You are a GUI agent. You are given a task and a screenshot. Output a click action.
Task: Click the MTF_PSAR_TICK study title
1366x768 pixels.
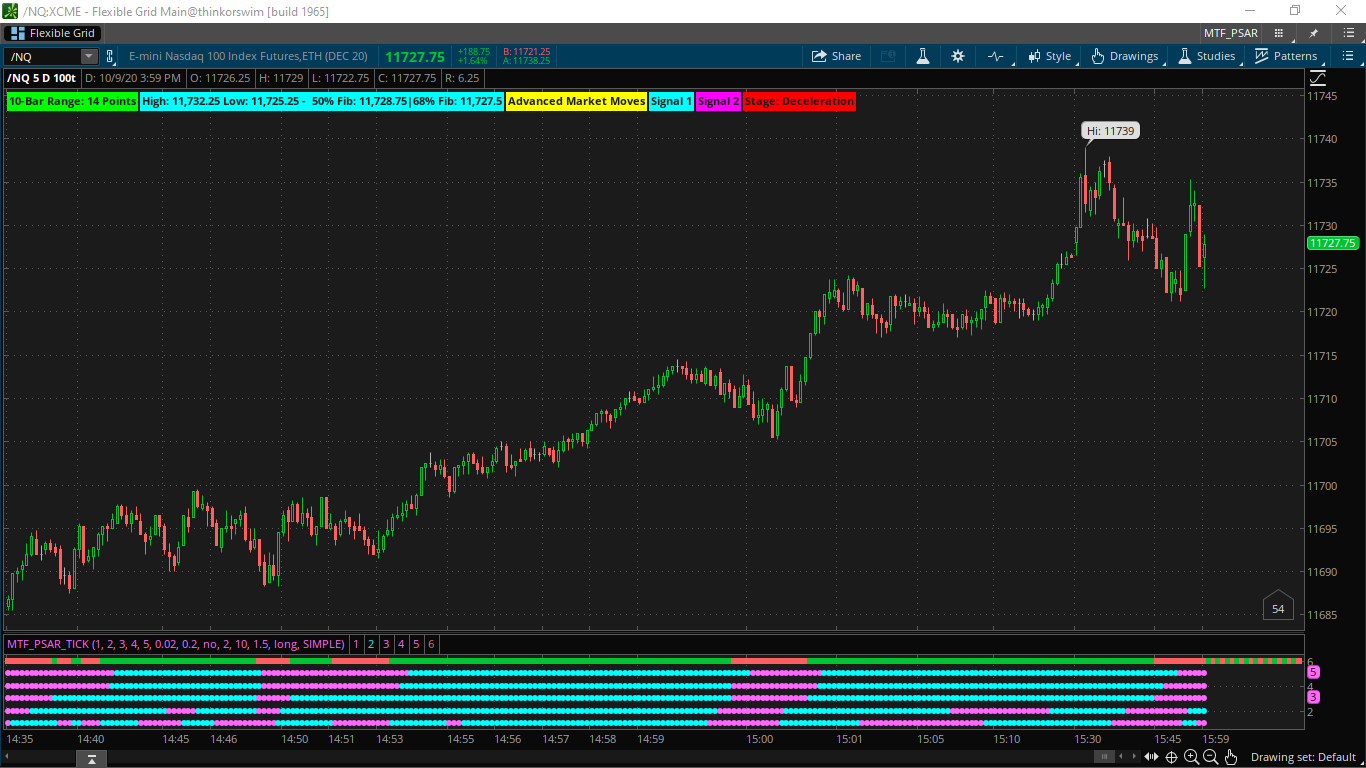(176, 644)
